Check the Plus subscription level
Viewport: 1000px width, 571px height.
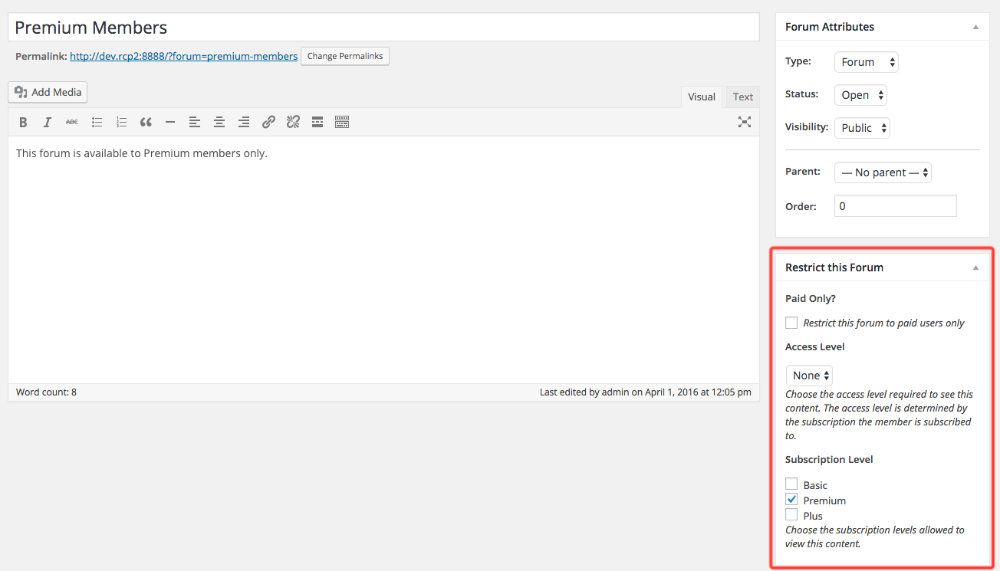791,514
